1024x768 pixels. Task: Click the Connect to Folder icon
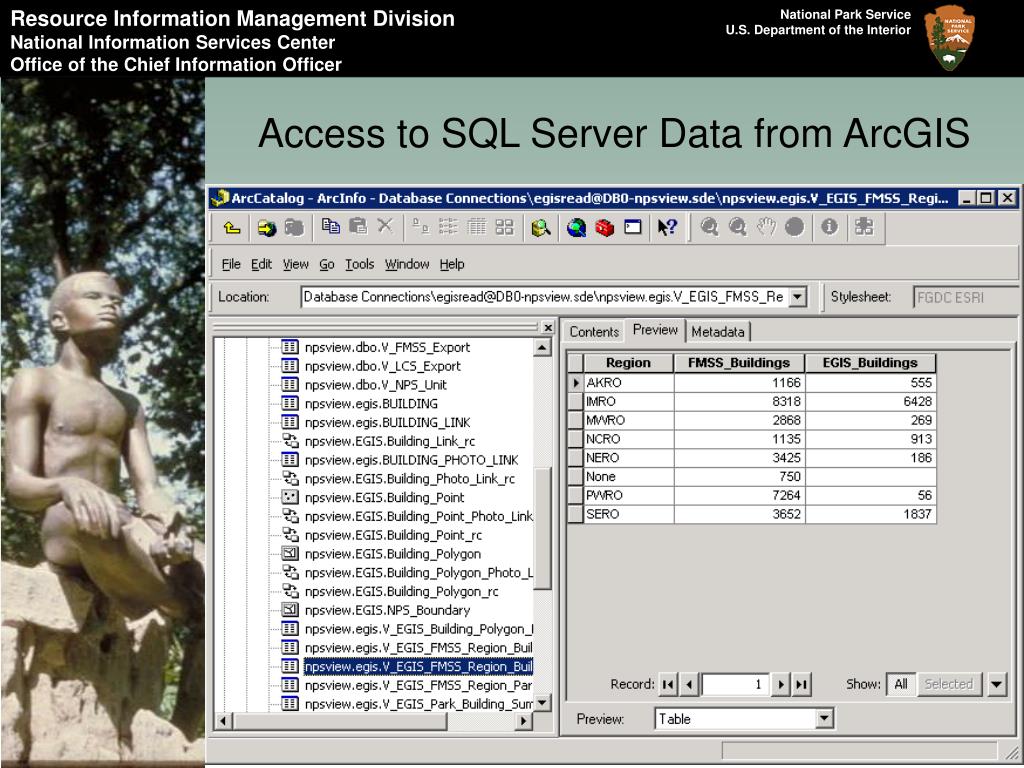pos(267,228)
